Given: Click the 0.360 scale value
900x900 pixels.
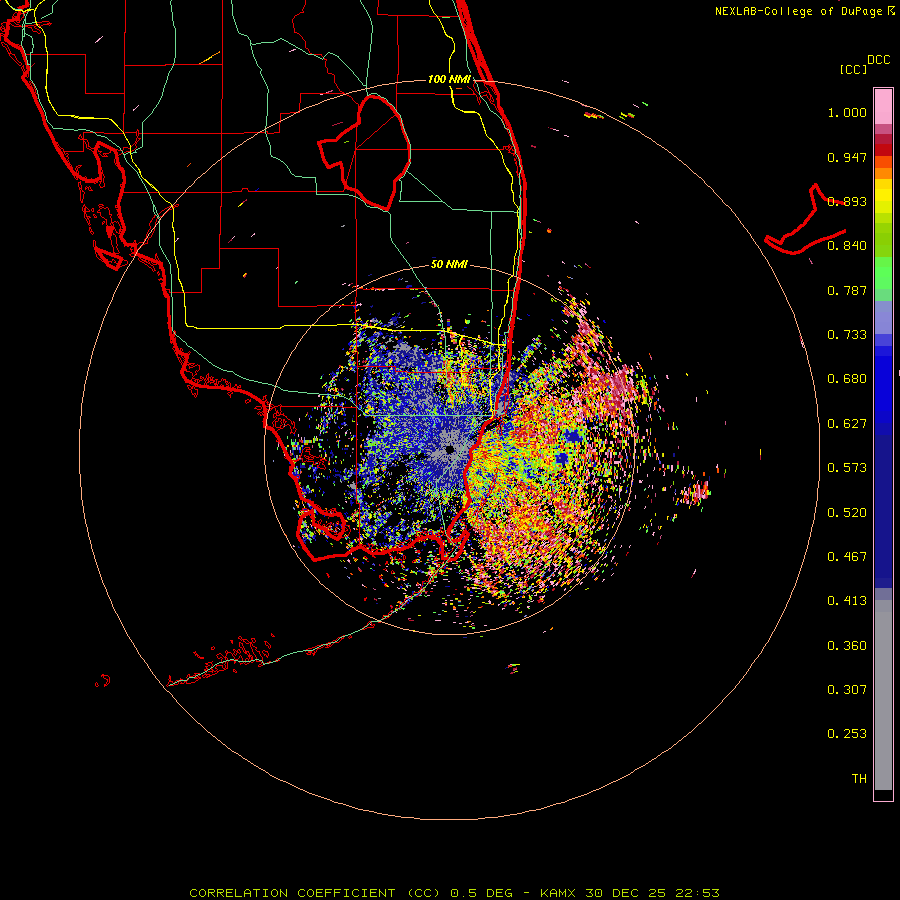Looking at the screenshot, I should [847, 646].
